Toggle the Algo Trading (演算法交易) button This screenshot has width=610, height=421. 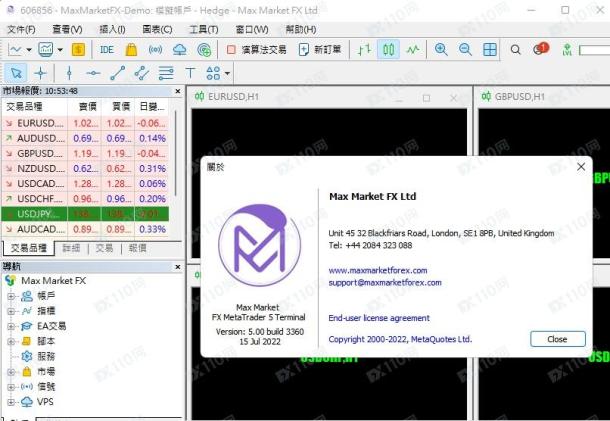(x=257, y=50)
